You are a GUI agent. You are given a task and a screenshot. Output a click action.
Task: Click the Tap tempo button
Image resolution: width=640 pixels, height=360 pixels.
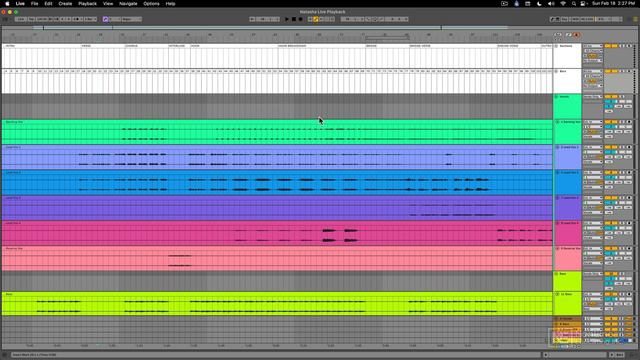click(31, 19)
